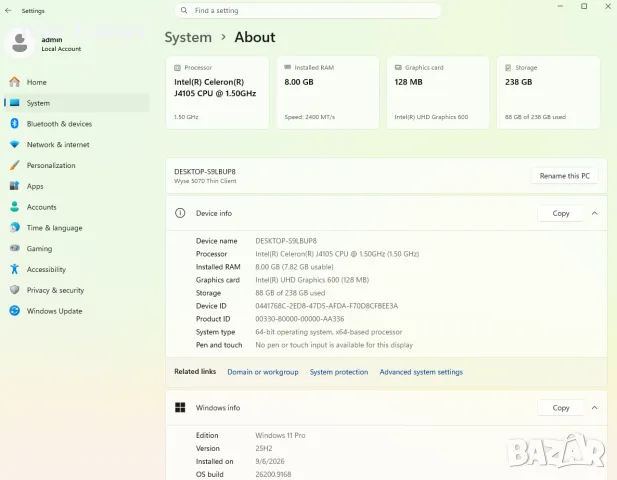Open System protection link
The width and height of the screenshot is (617, 480).
tap(339, 372)
